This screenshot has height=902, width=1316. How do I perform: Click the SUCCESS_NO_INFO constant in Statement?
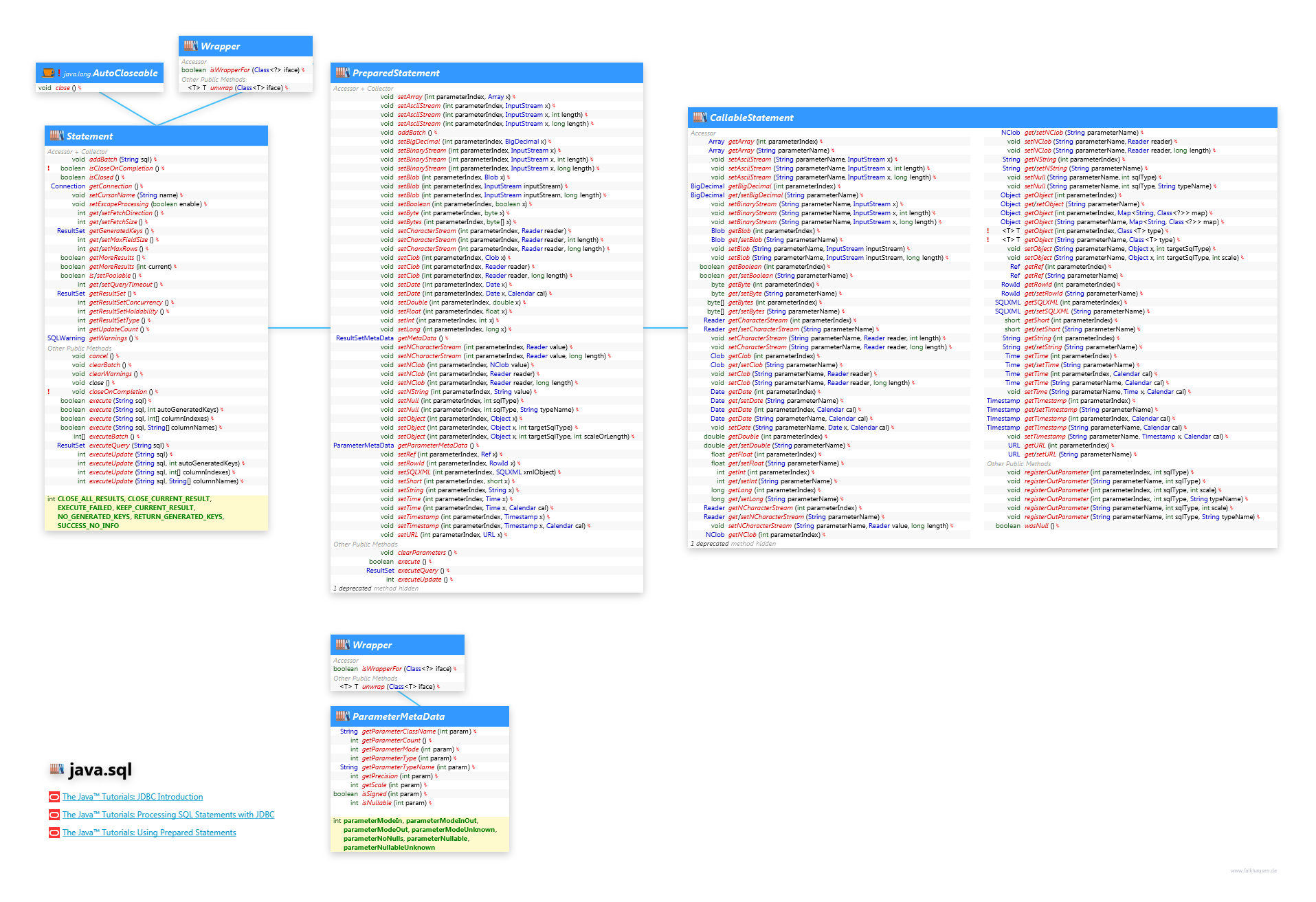[x=88, y=526]
